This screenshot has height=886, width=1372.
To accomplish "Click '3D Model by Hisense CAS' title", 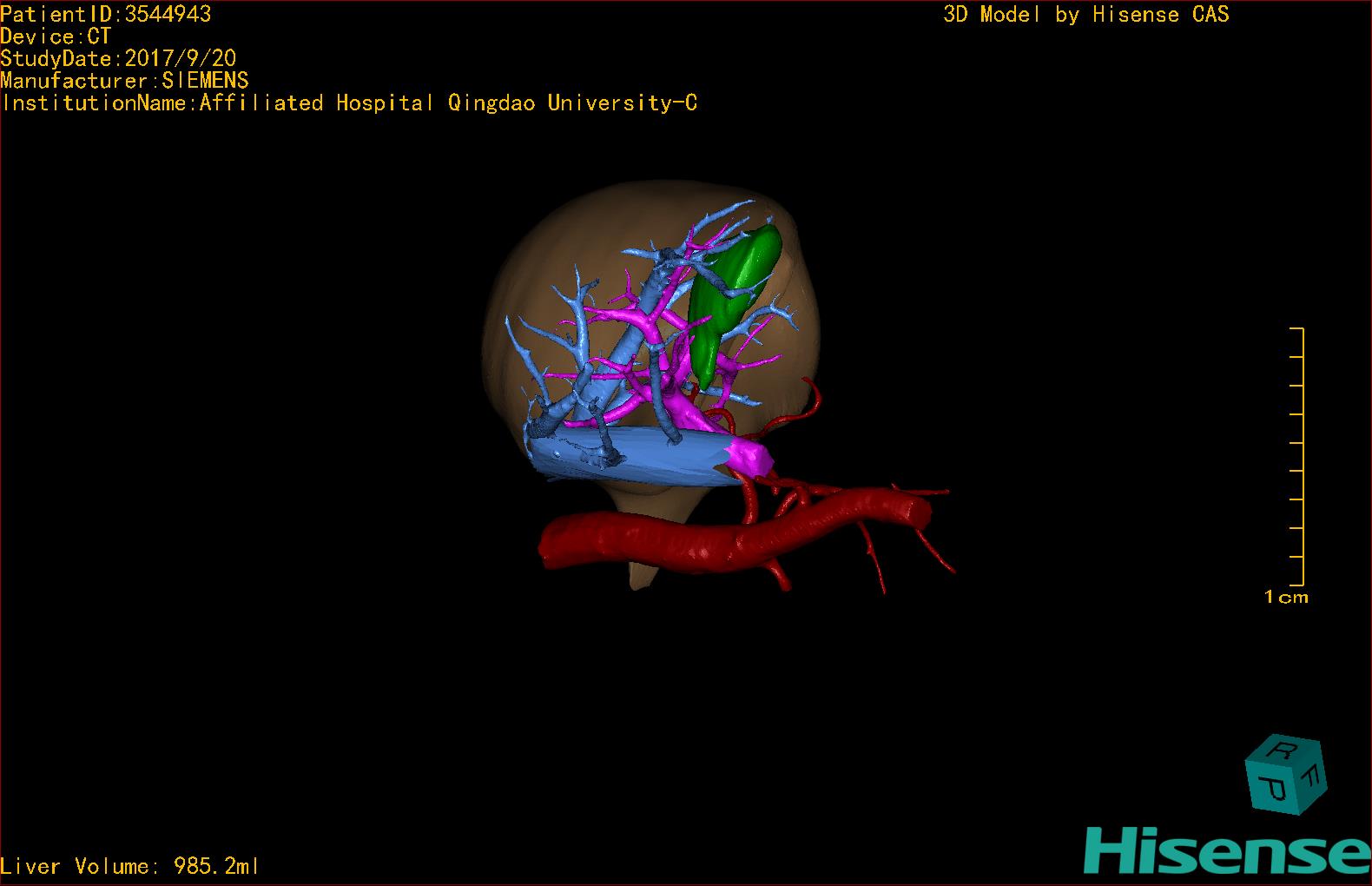I will click(x=1086, y=15).
